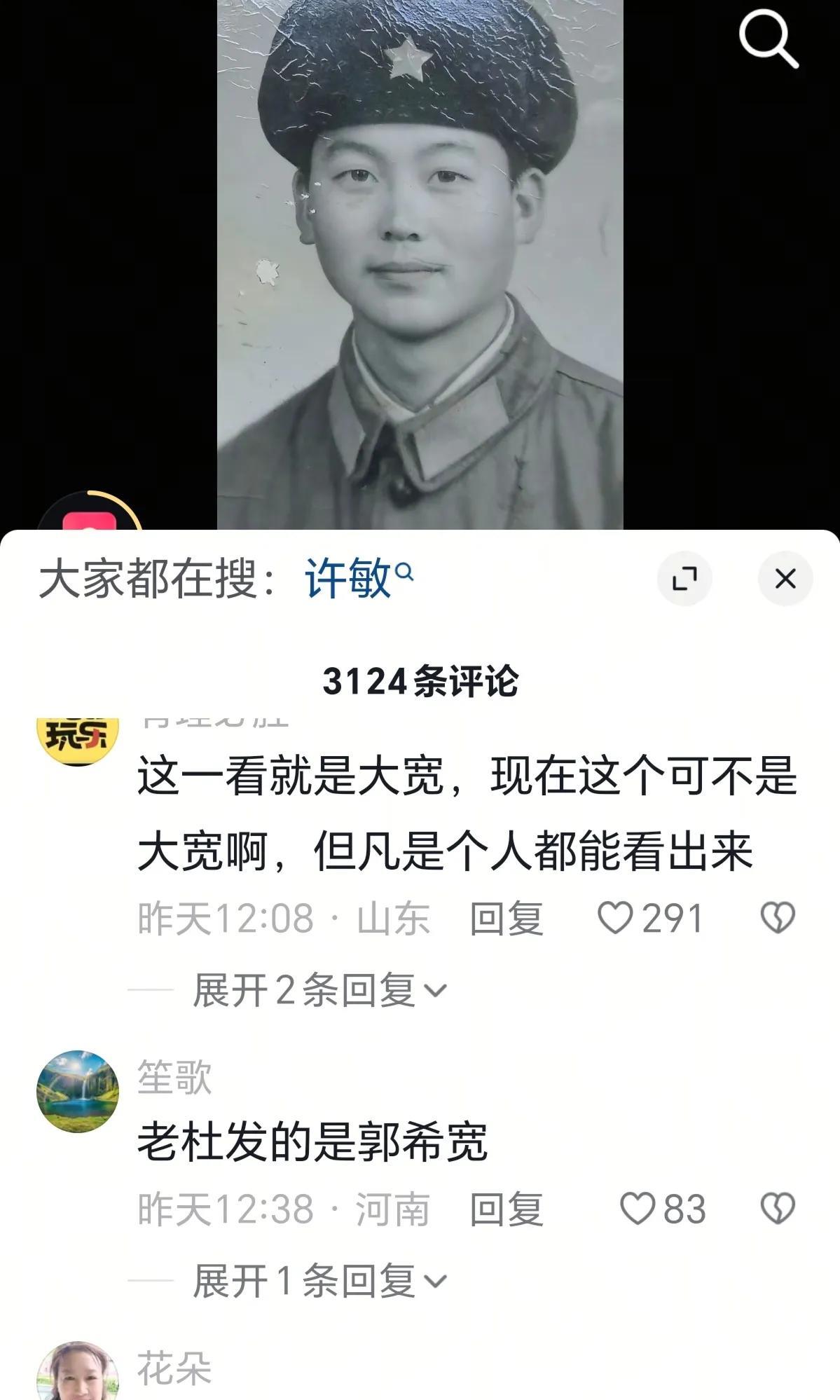
Task: Expand 2 replies under first comment
Action: coord(319,990)
